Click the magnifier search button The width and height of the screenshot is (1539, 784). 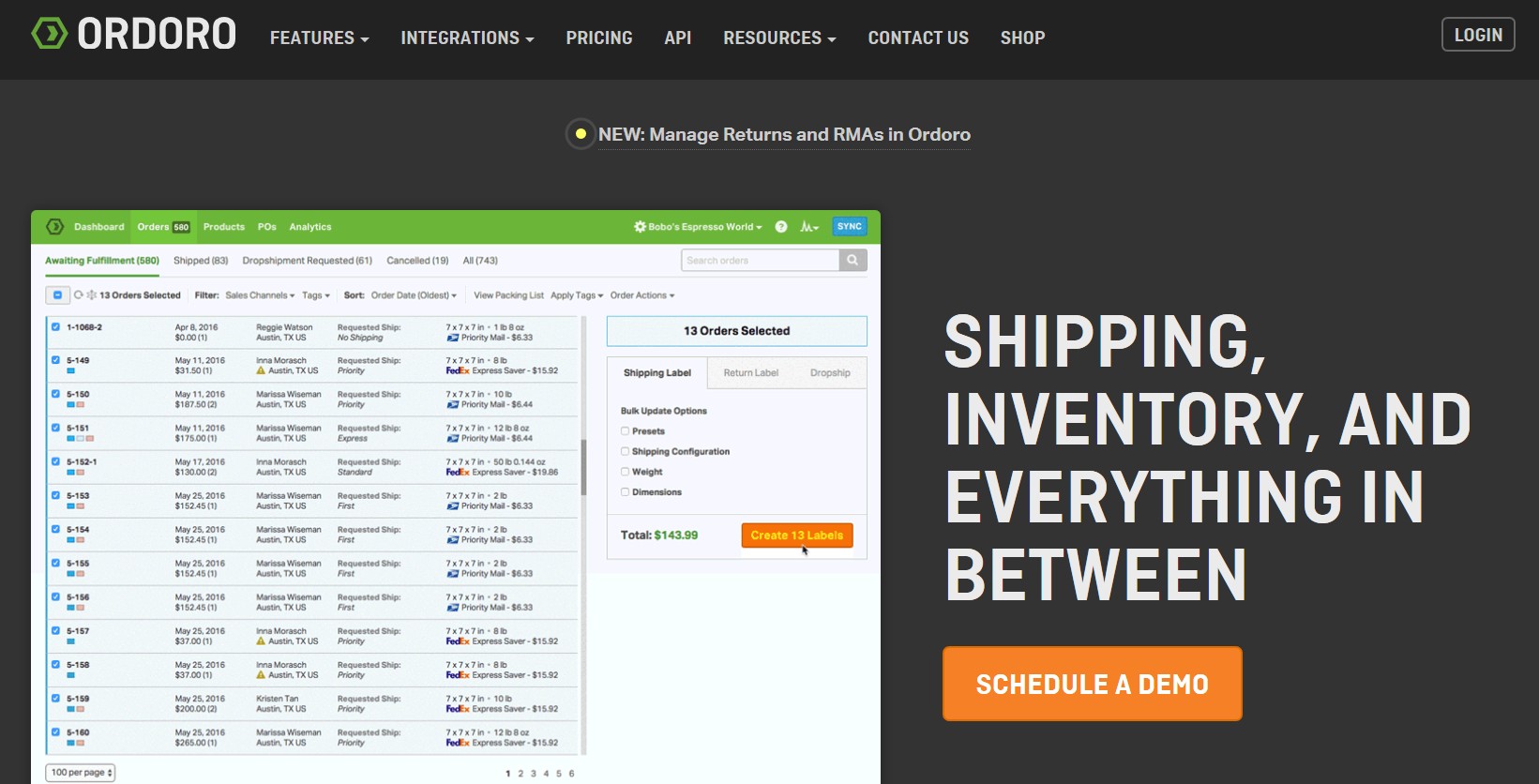[852, 261]
